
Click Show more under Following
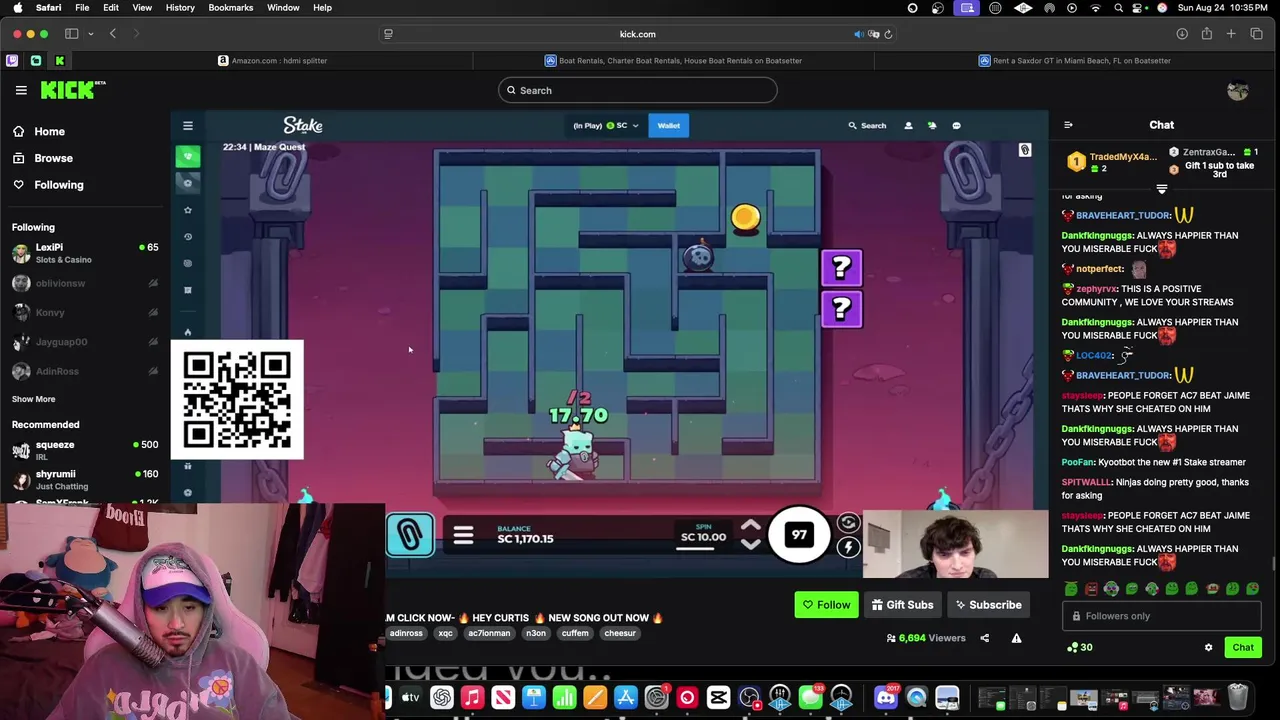[x=34, y=399]
